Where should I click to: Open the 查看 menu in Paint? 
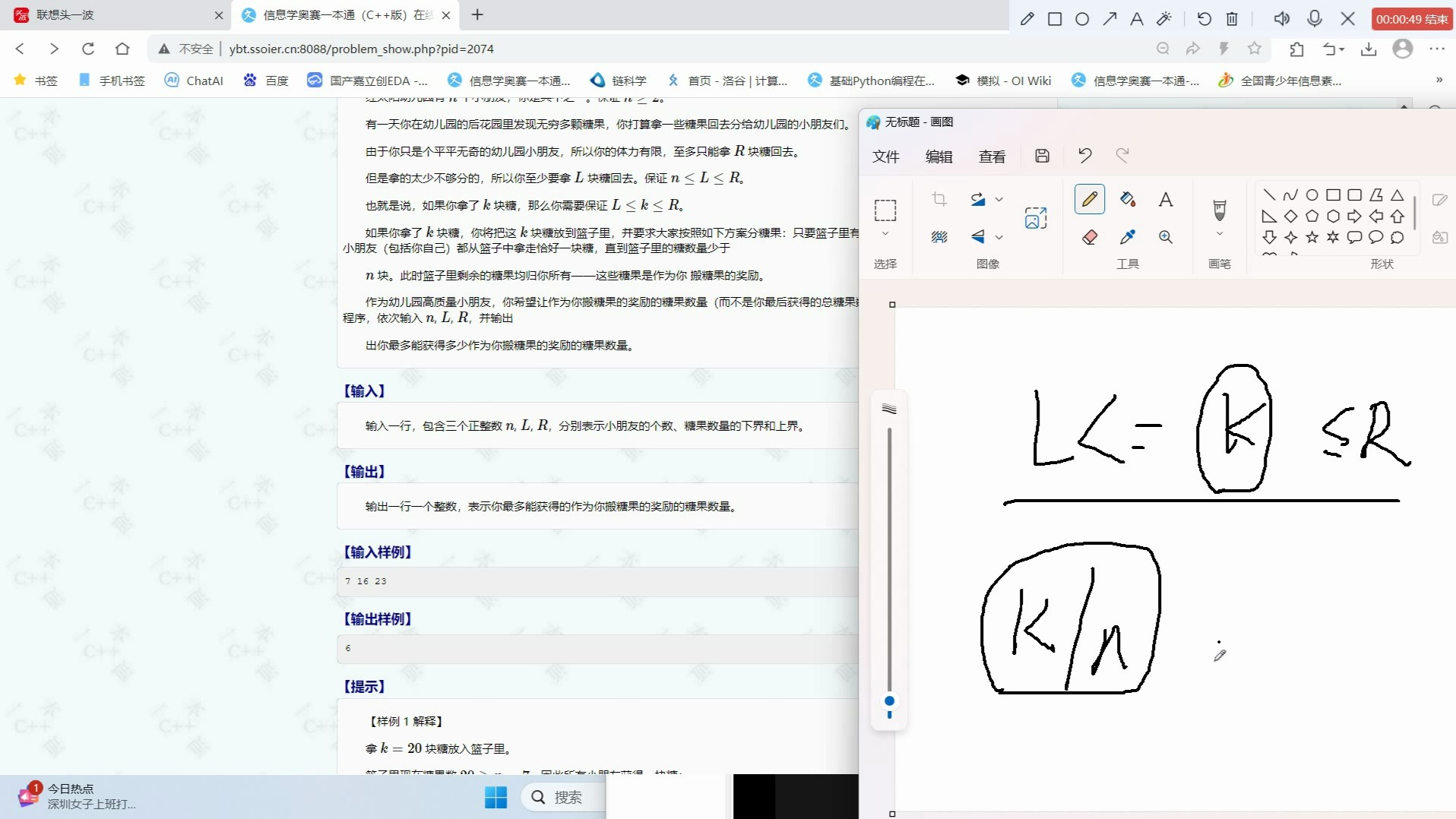[992, 157]
